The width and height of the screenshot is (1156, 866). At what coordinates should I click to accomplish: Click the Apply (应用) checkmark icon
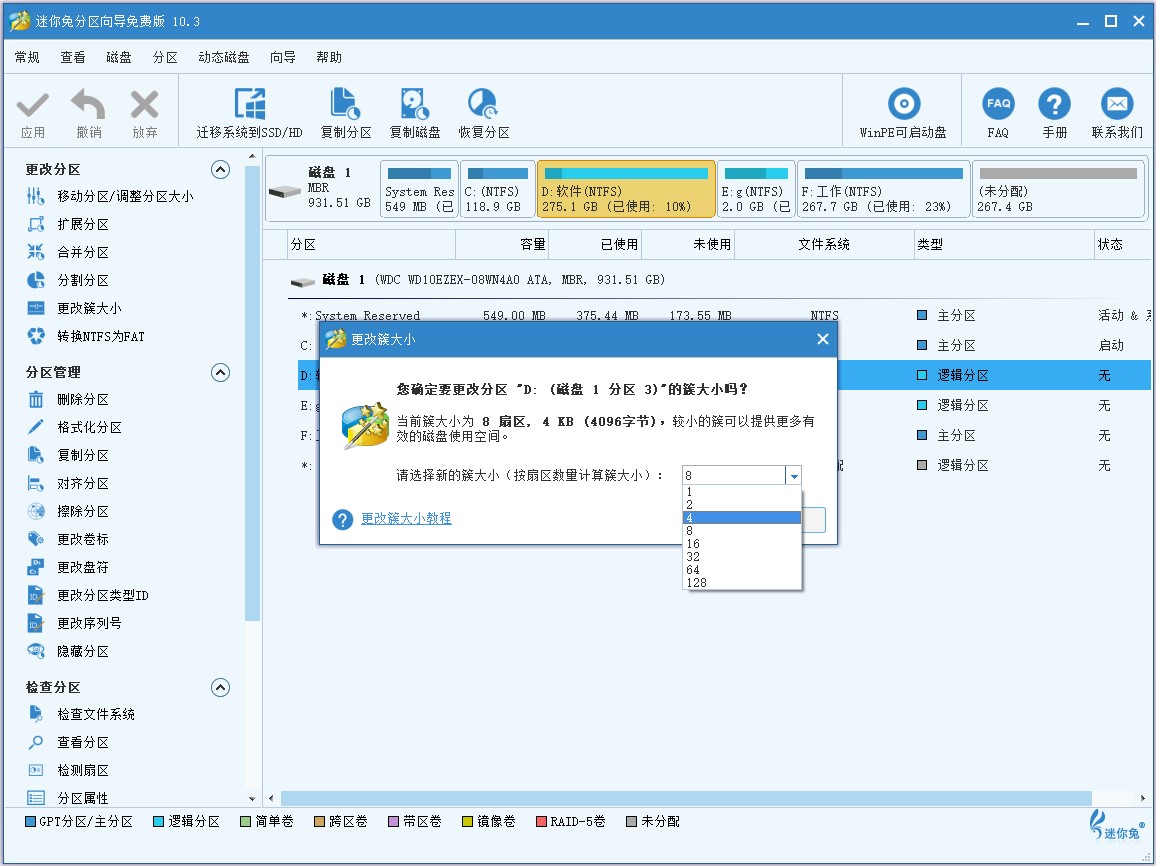[32, 105]
